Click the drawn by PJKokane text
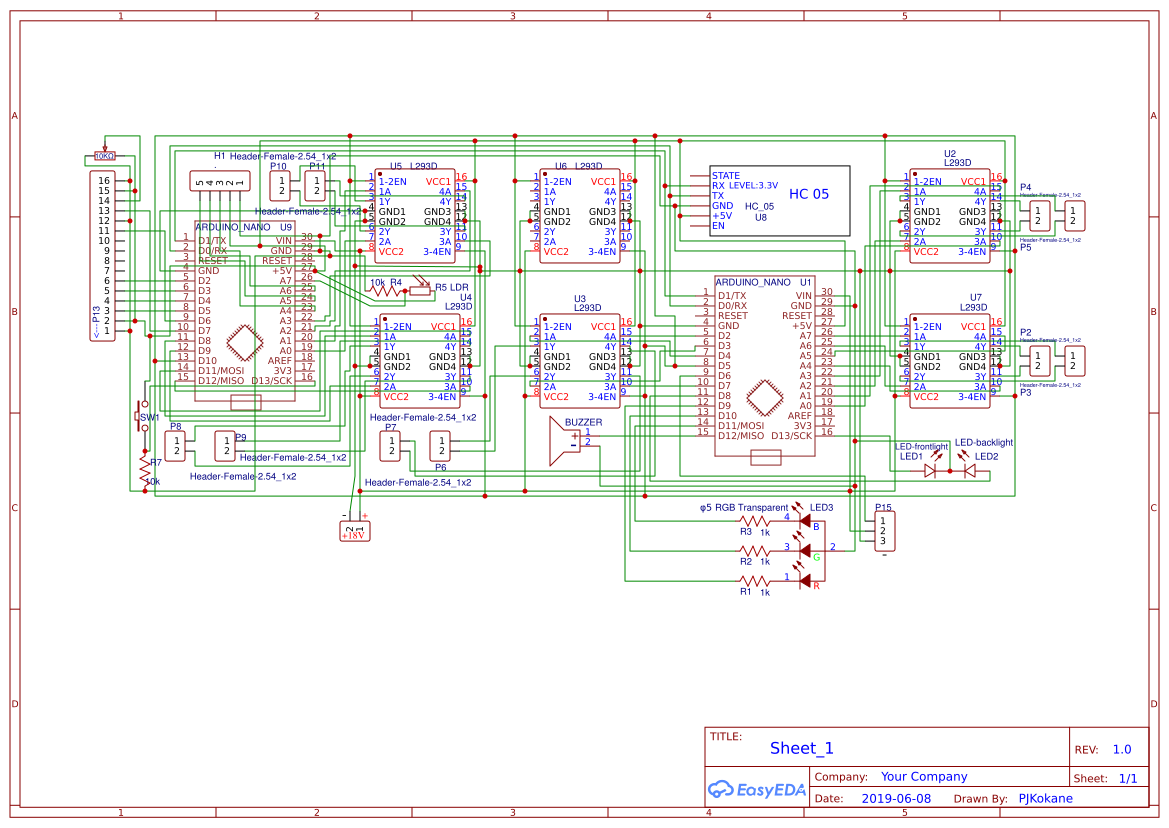1169x828 pixels. 1045,798
